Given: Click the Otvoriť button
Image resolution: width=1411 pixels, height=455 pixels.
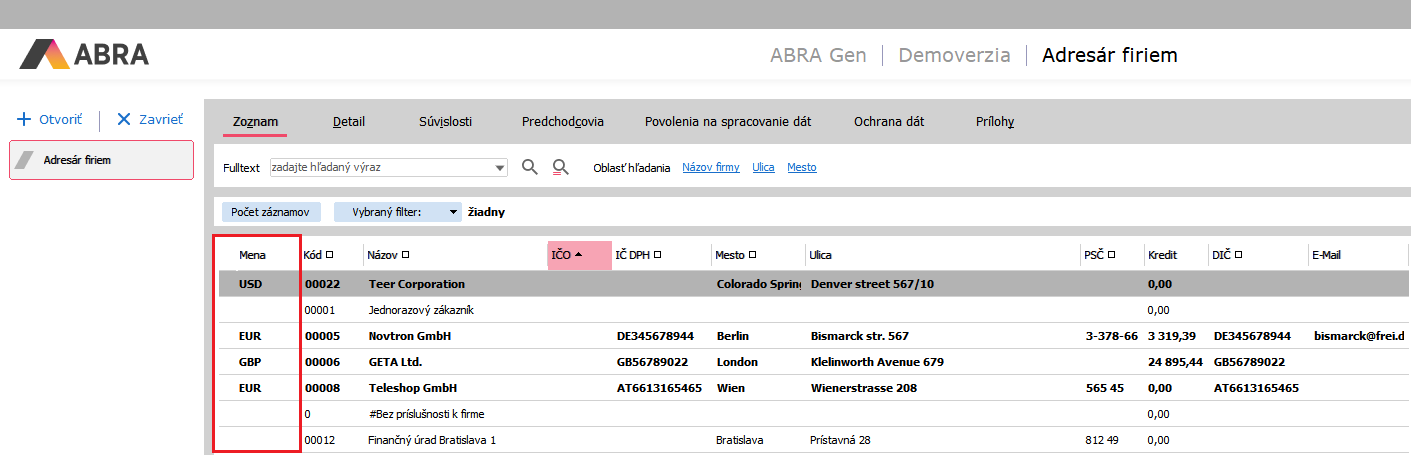Looking at the screenshot, I should coord(49,119).
